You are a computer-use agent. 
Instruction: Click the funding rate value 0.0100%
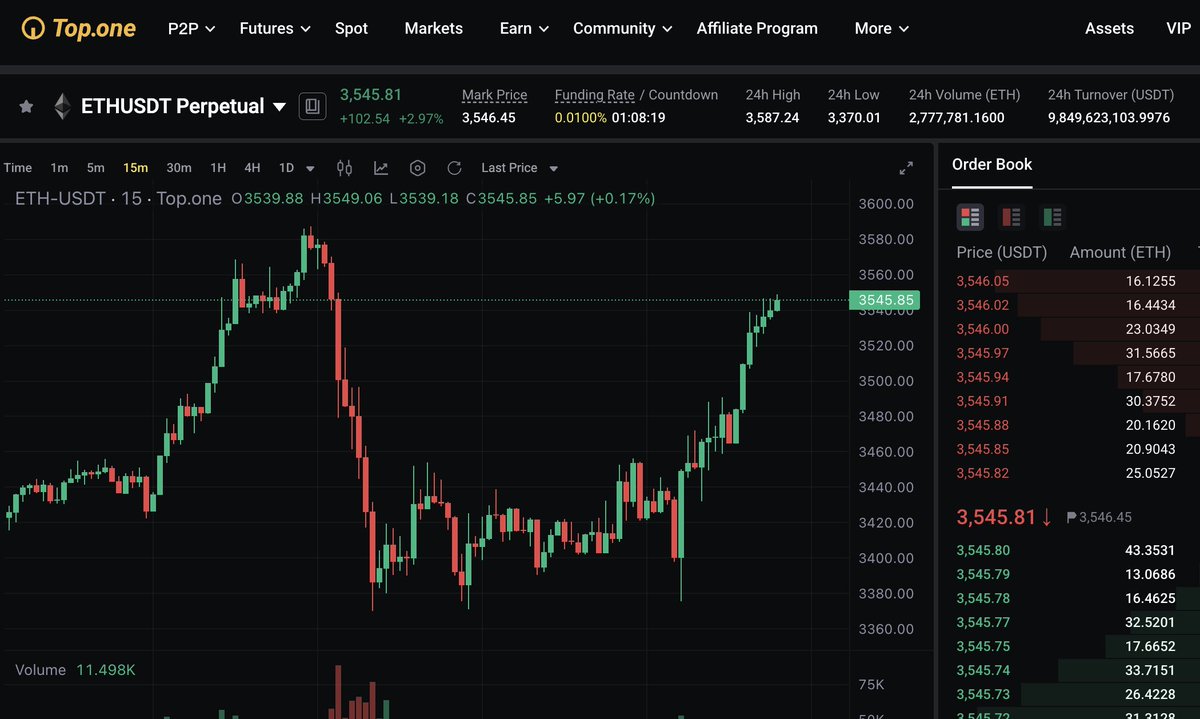[581, 118]
